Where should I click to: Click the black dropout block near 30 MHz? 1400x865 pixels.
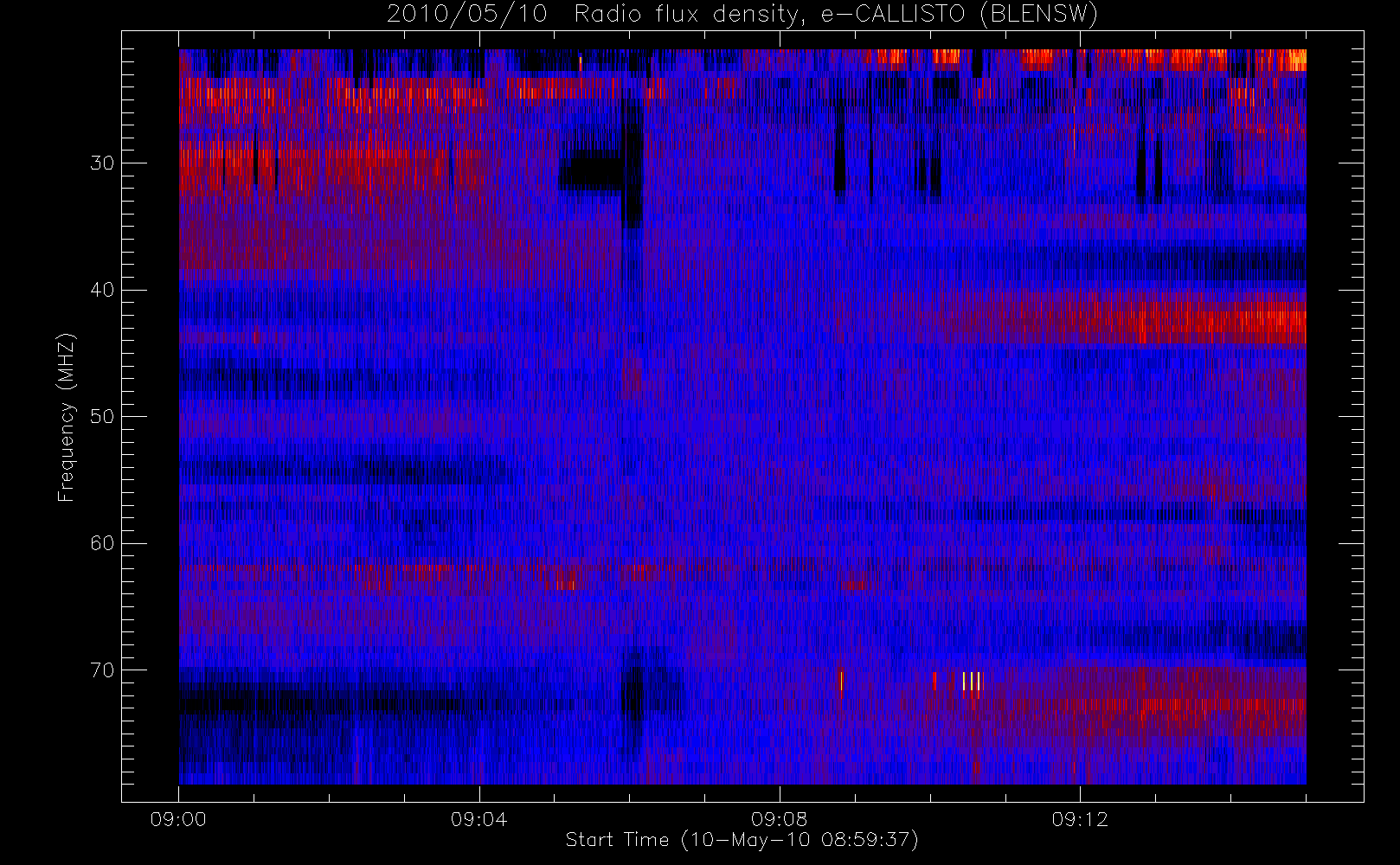pos(590,171)
